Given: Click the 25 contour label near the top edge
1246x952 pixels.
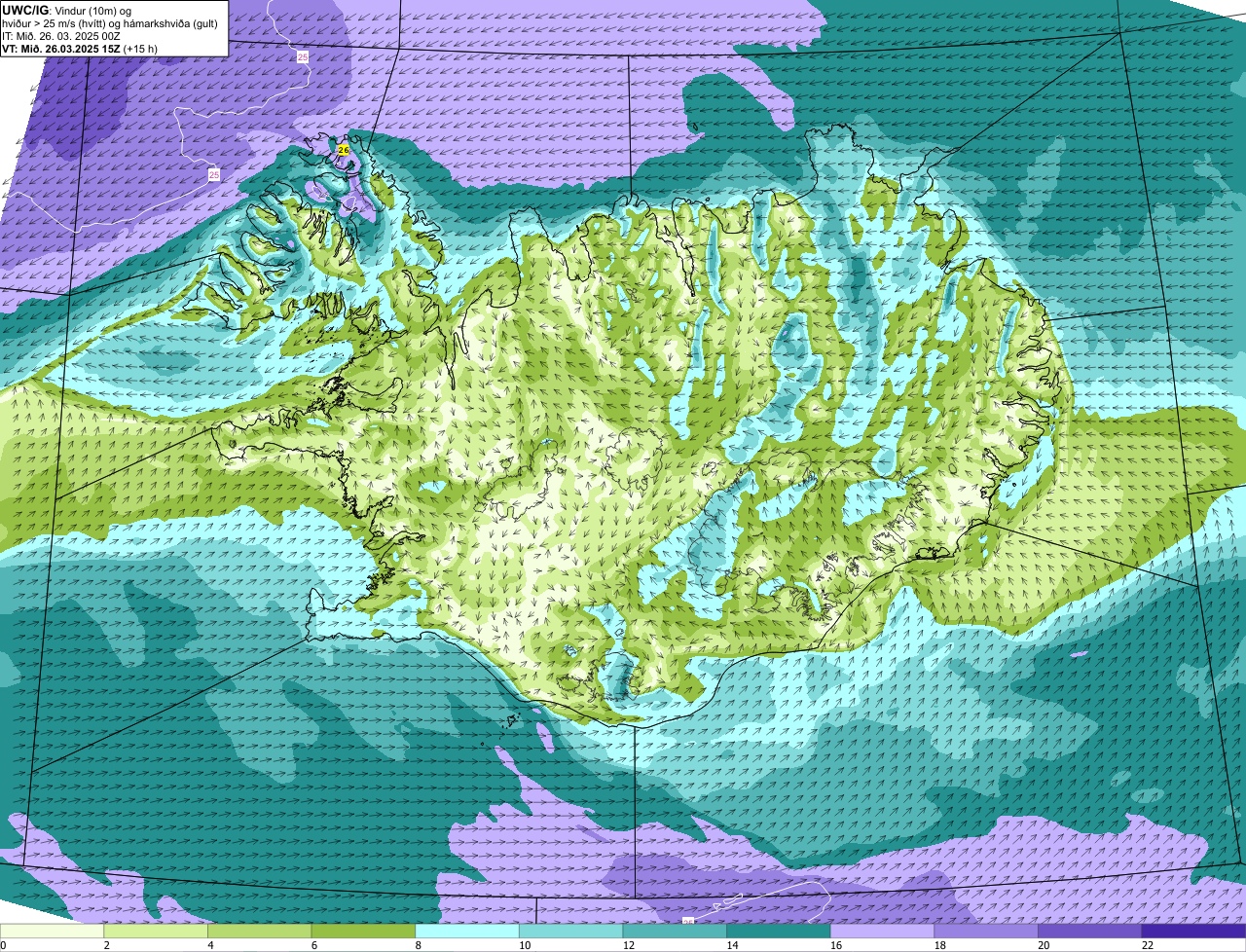Looking at the screenshot, I should point(302,57).
